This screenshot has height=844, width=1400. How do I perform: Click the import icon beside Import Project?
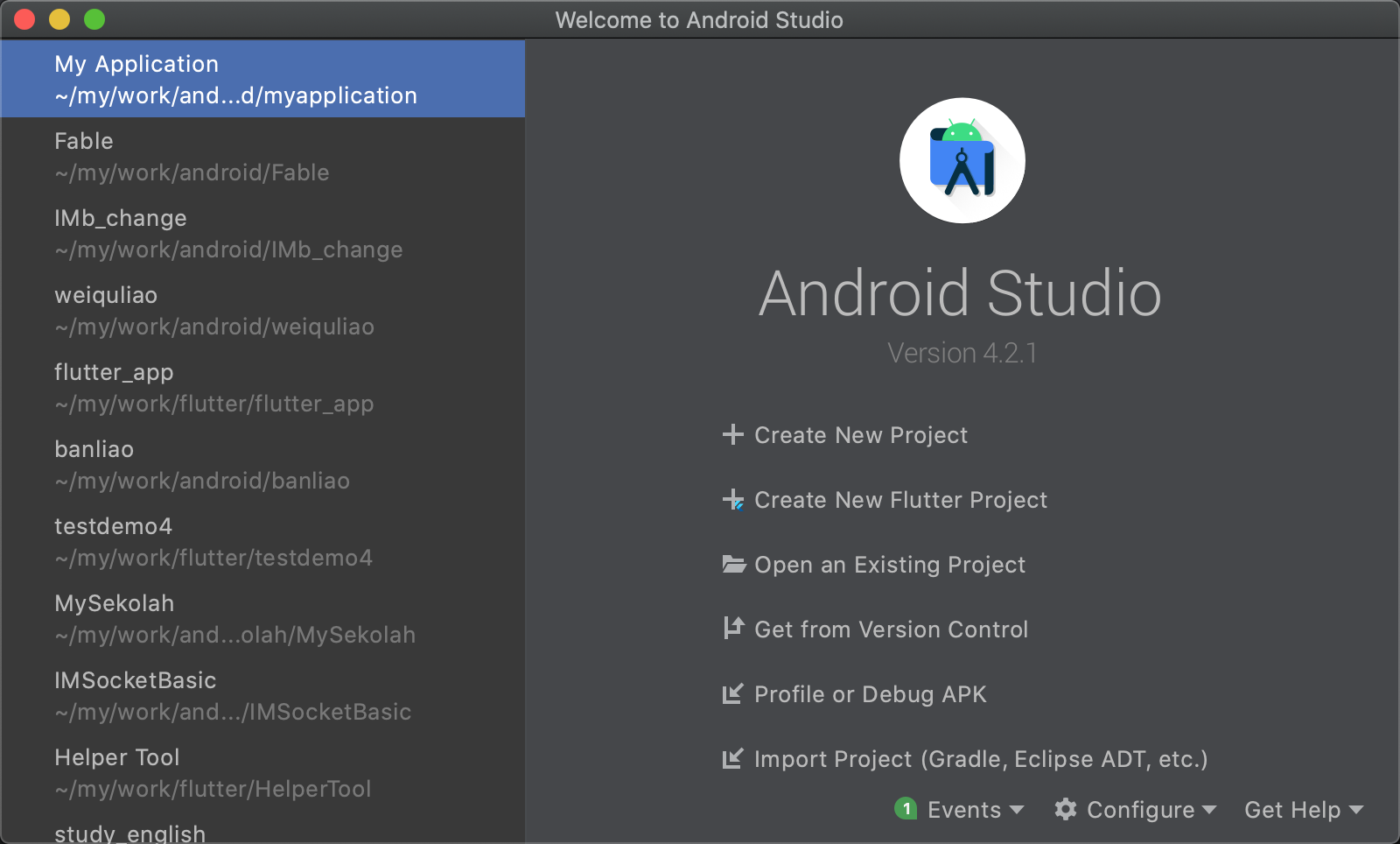733,758
